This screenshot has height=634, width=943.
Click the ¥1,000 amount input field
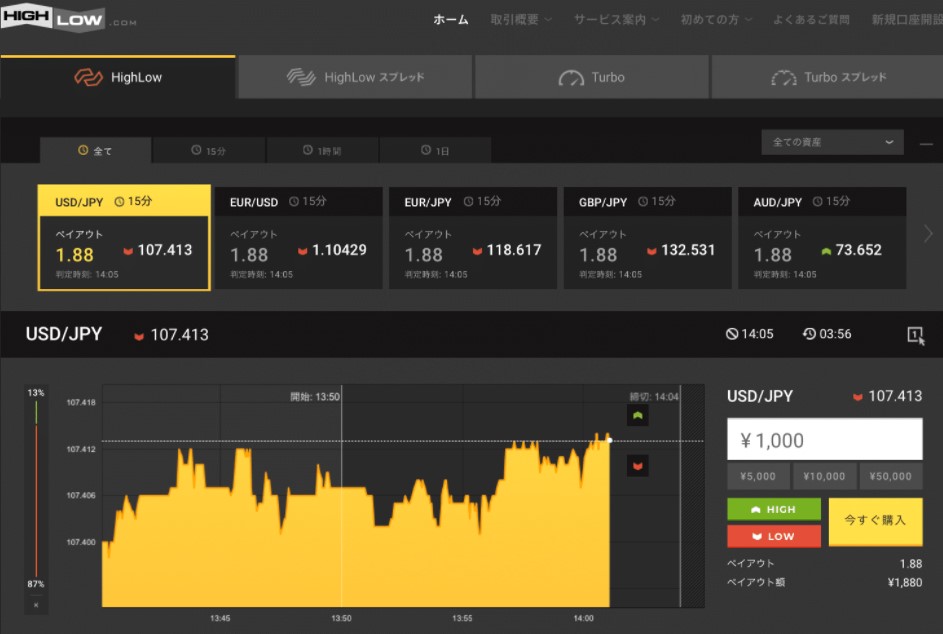825,440
